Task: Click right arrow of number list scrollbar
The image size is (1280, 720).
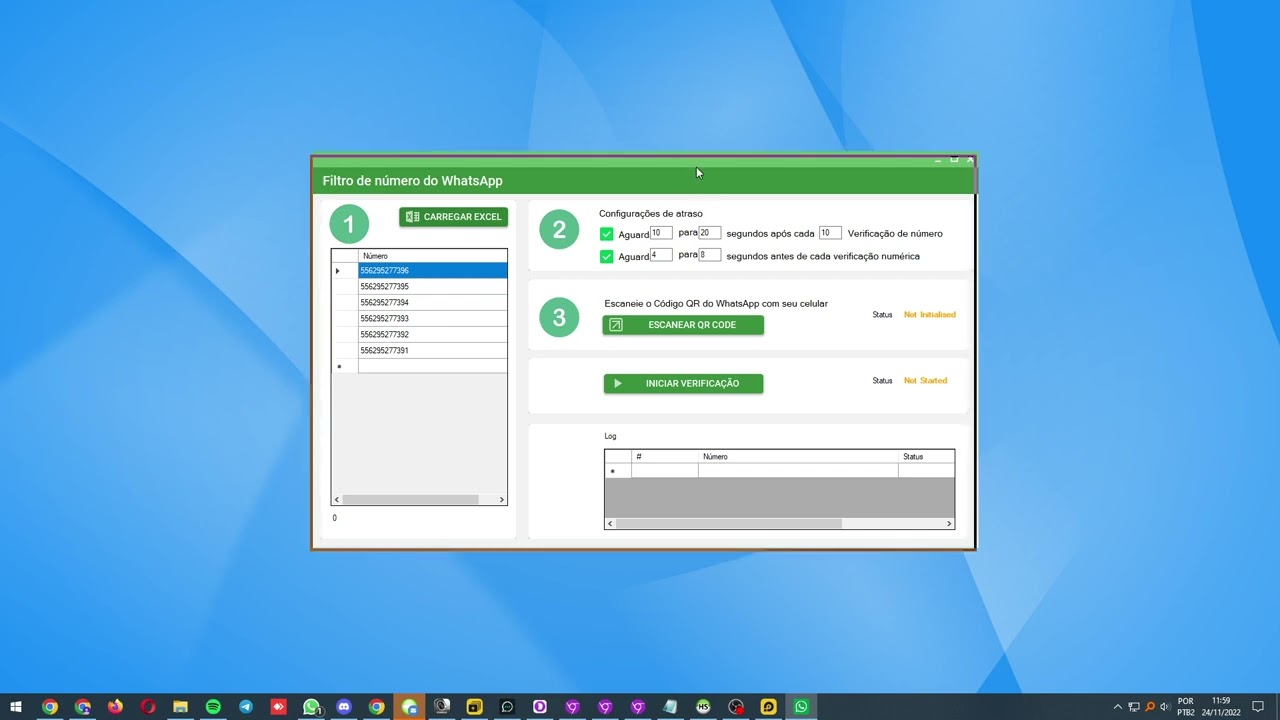Action: tap(502, 500)
